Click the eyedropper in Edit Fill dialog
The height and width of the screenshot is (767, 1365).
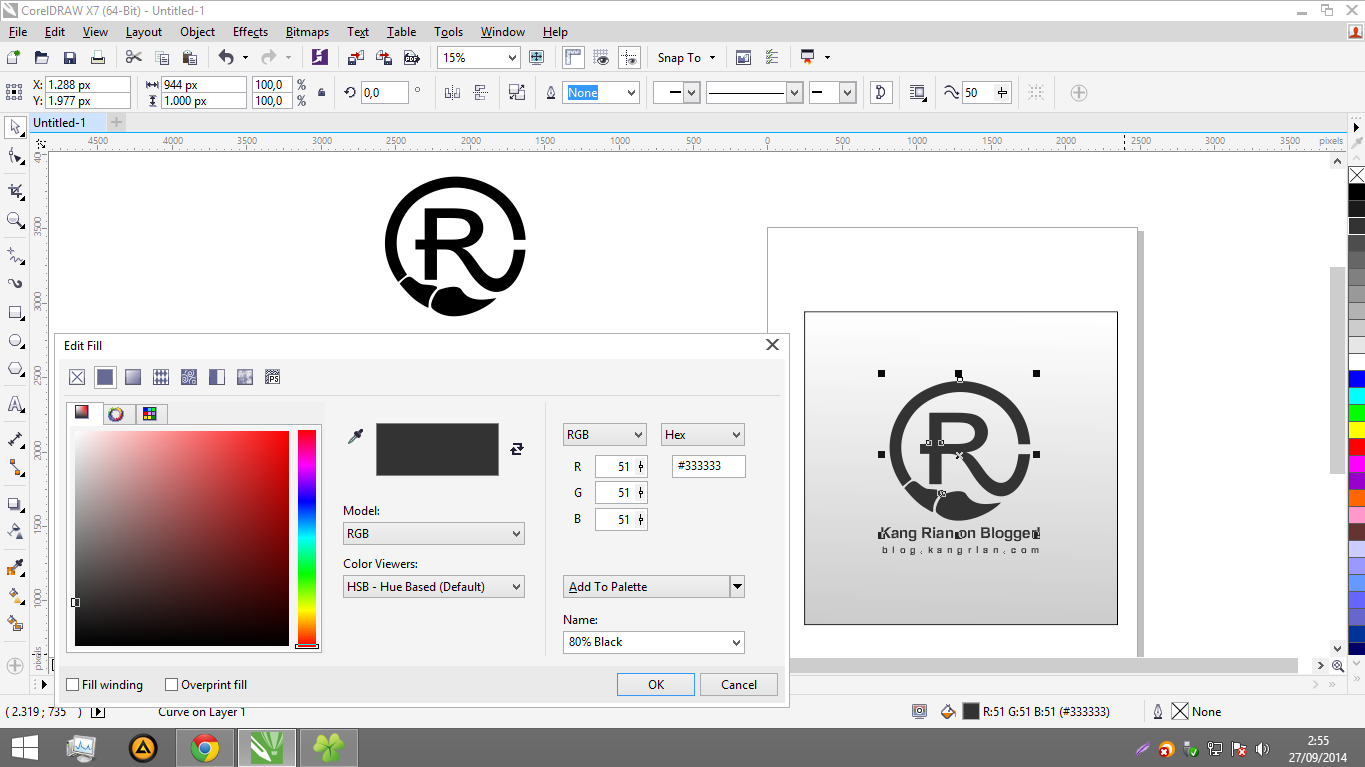coord(355,436)
